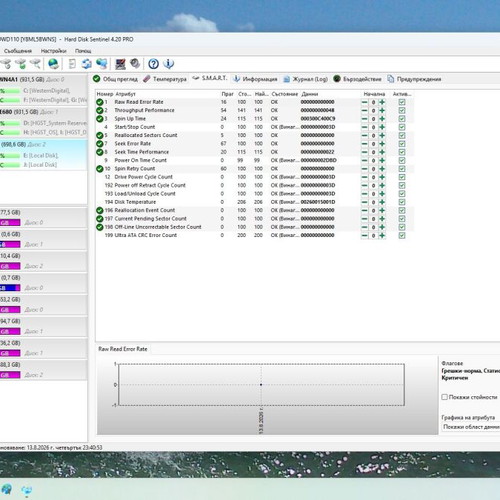Toggle active checkbox for Power On Time Count
This screenshot has width=500, height=500.
[402, 160]
